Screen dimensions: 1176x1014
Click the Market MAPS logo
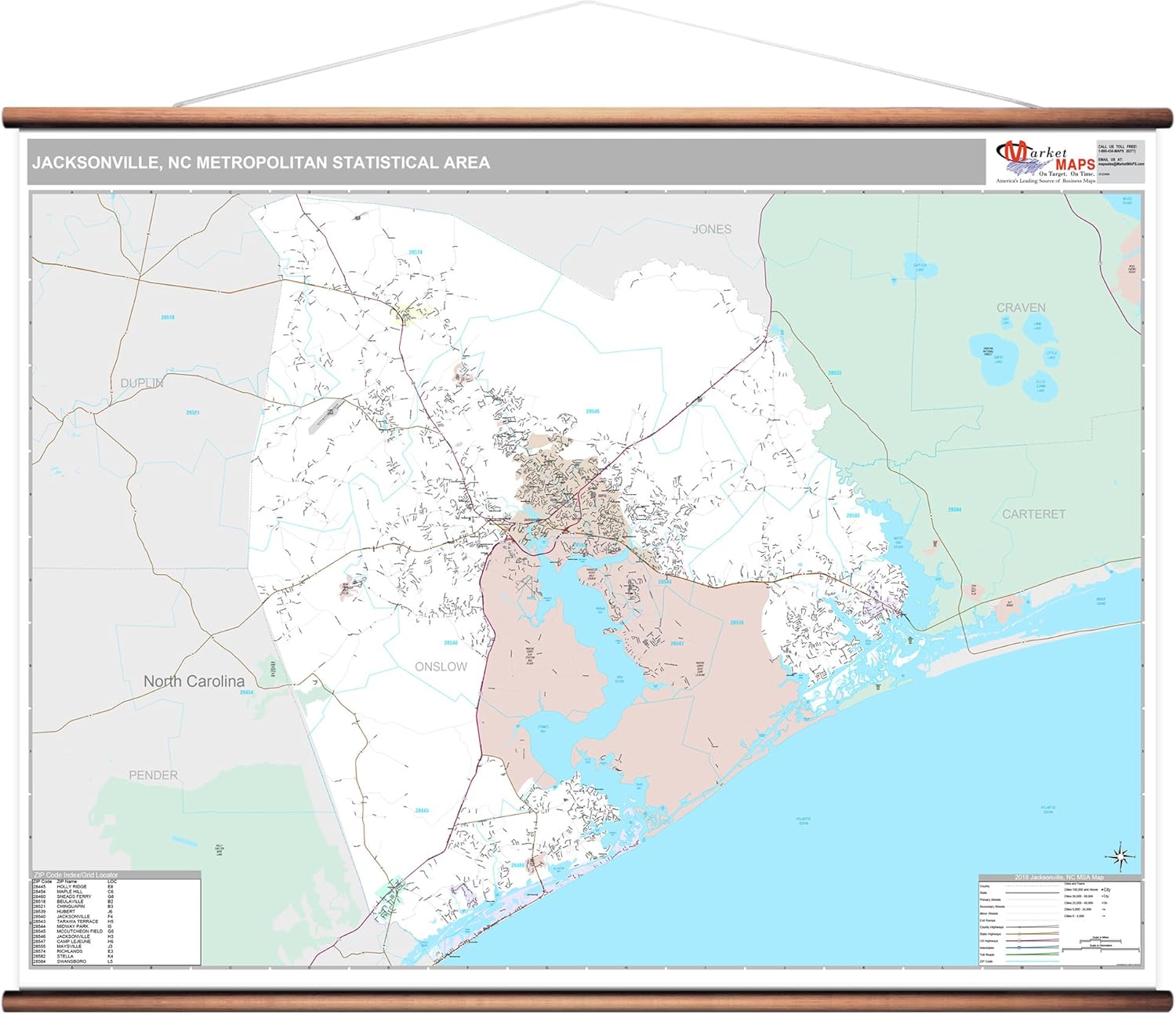[x=1044, y=162]
